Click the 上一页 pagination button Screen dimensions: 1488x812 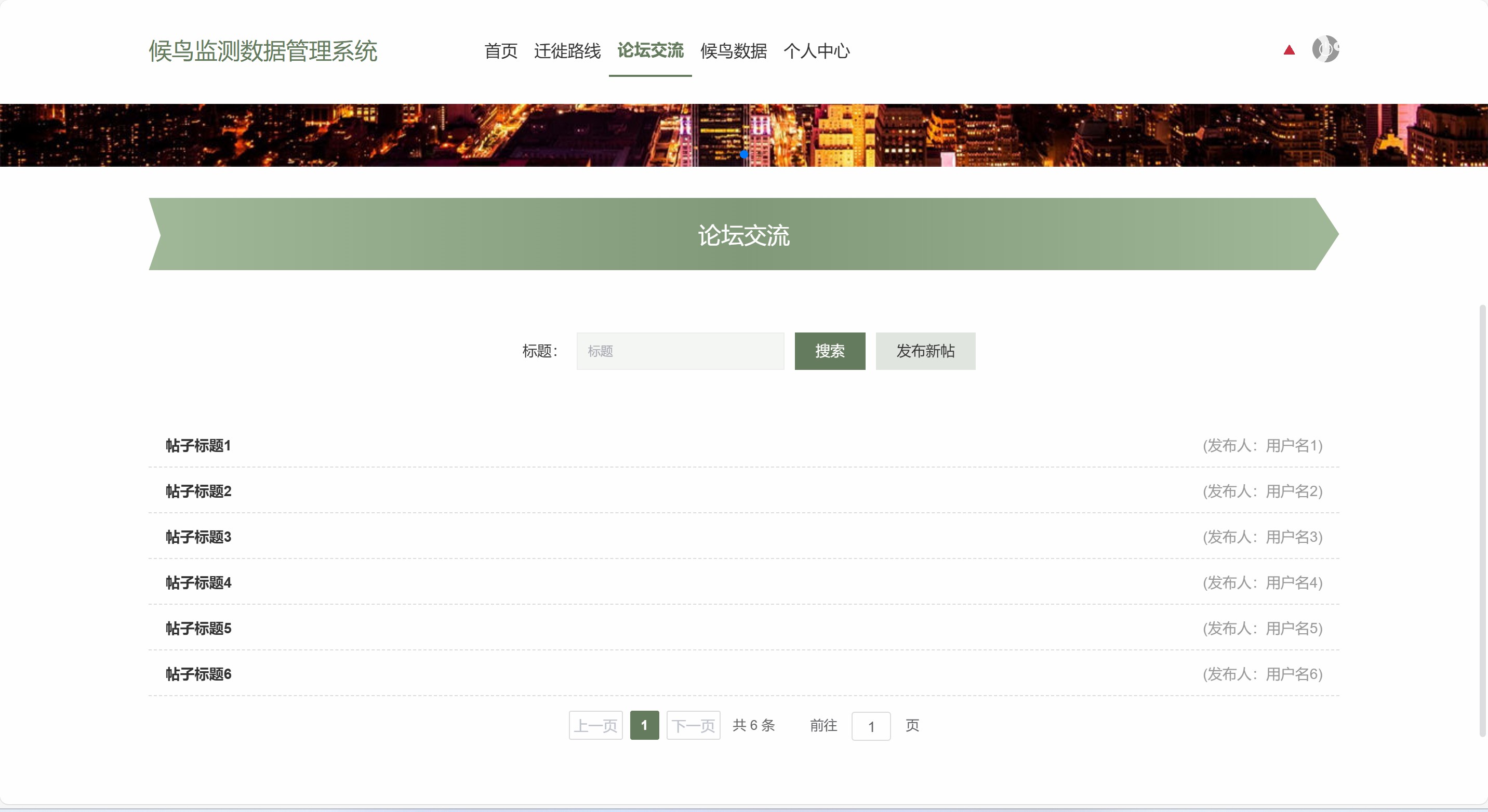(595, 725)
